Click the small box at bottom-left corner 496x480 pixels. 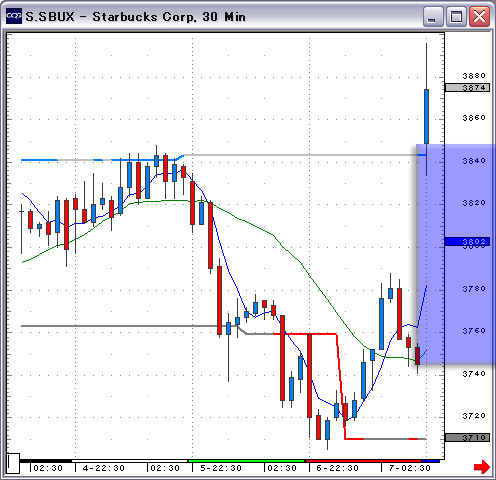coord(14,463)
